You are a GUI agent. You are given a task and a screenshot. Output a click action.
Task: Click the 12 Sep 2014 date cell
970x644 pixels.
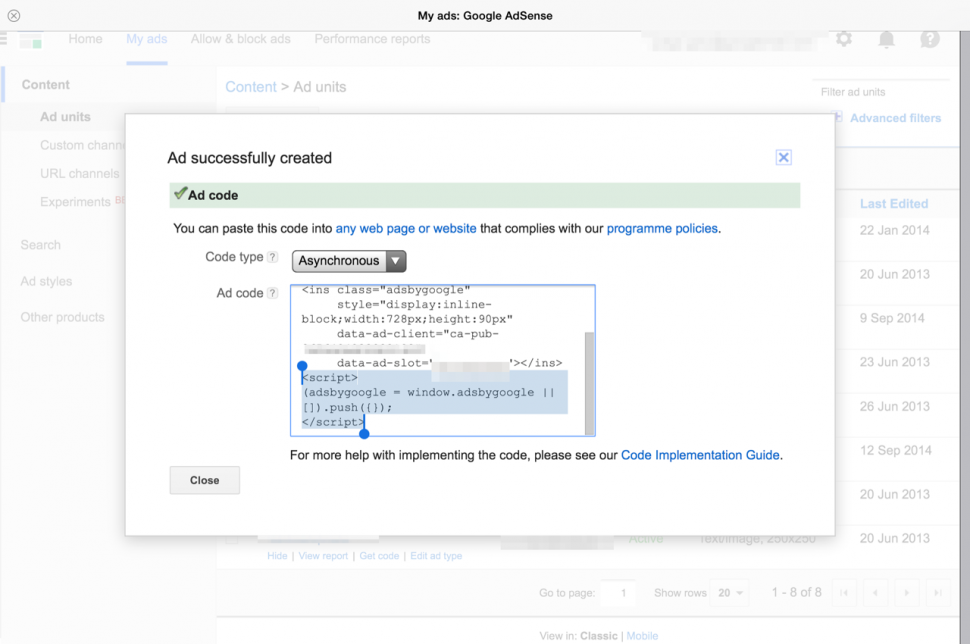[x=896, y=450]
